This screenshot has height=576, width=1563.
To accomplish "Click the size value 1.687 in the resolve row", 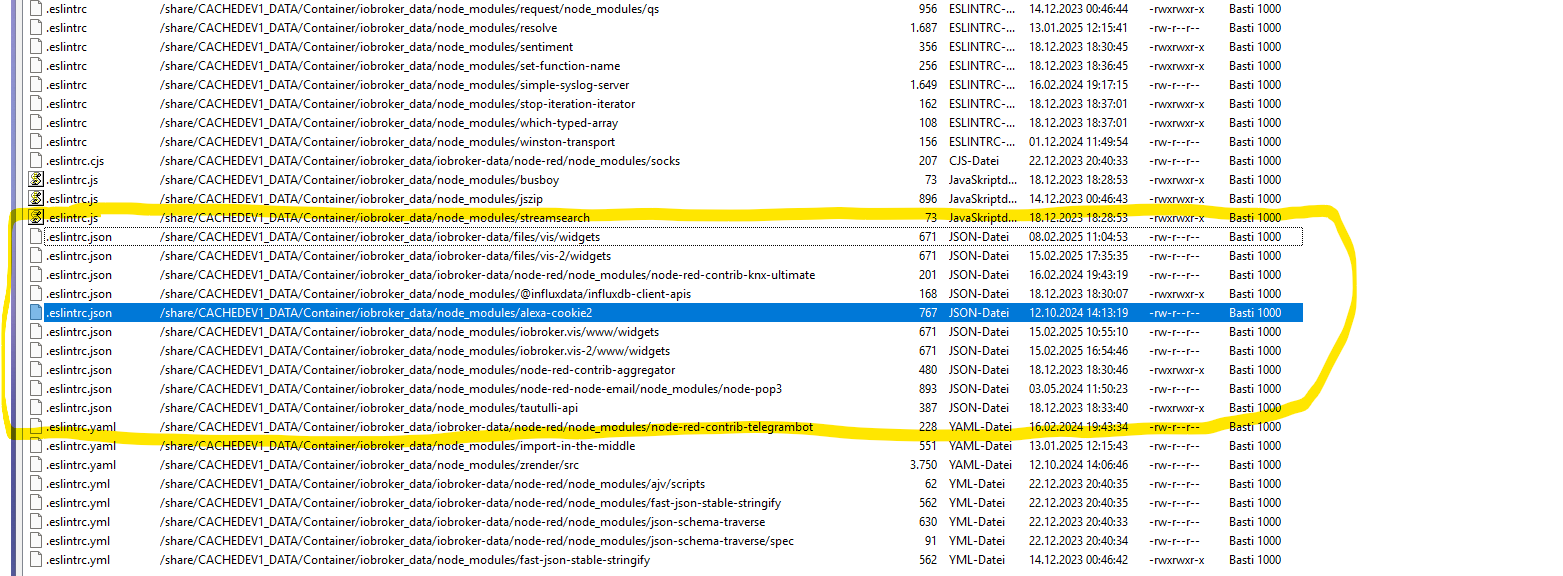I will pos(923,28).
